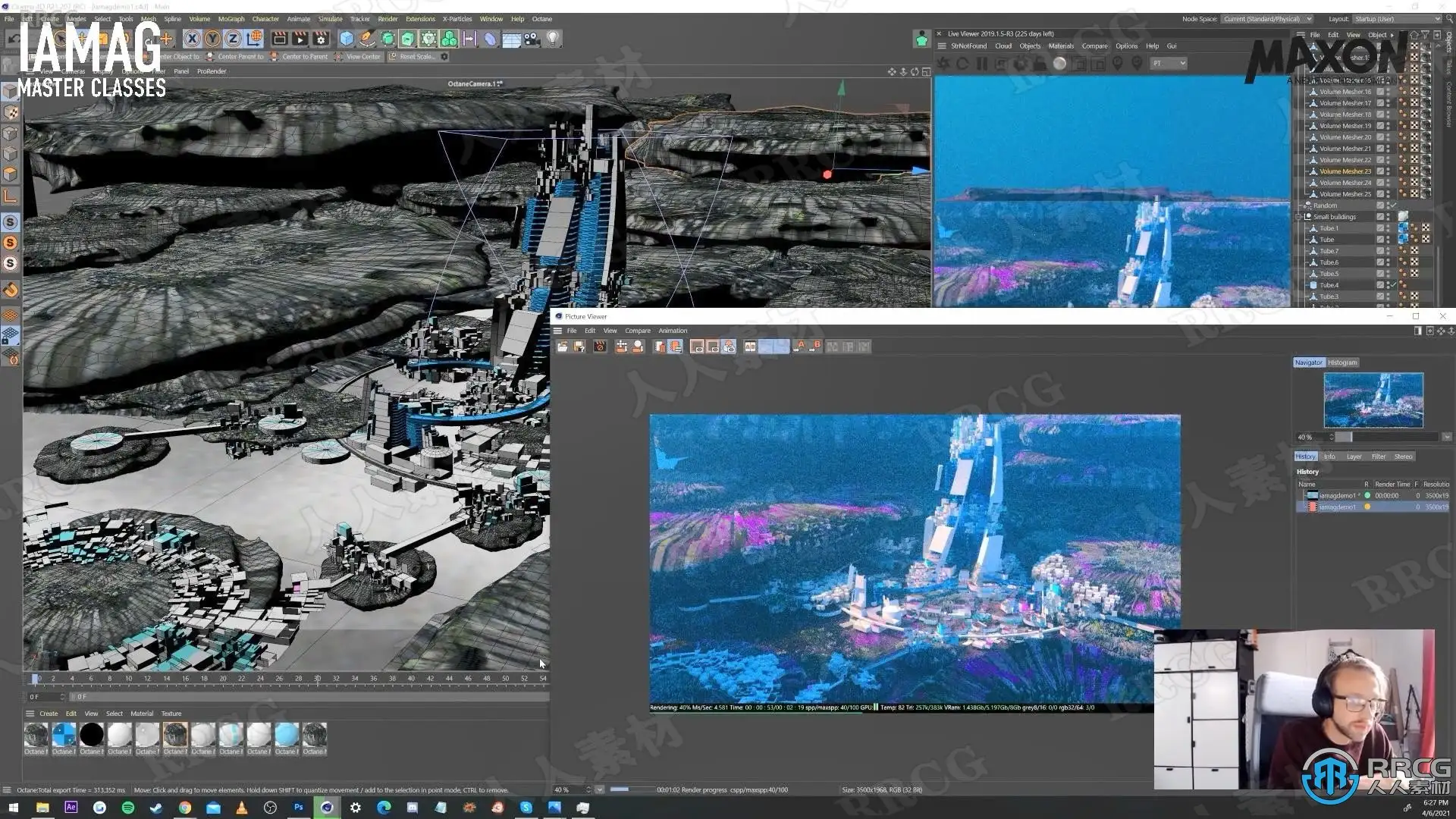Toggle enable checkmark on Tube.4
This screenshot has height=819, width=1456.
(1393, 285)
